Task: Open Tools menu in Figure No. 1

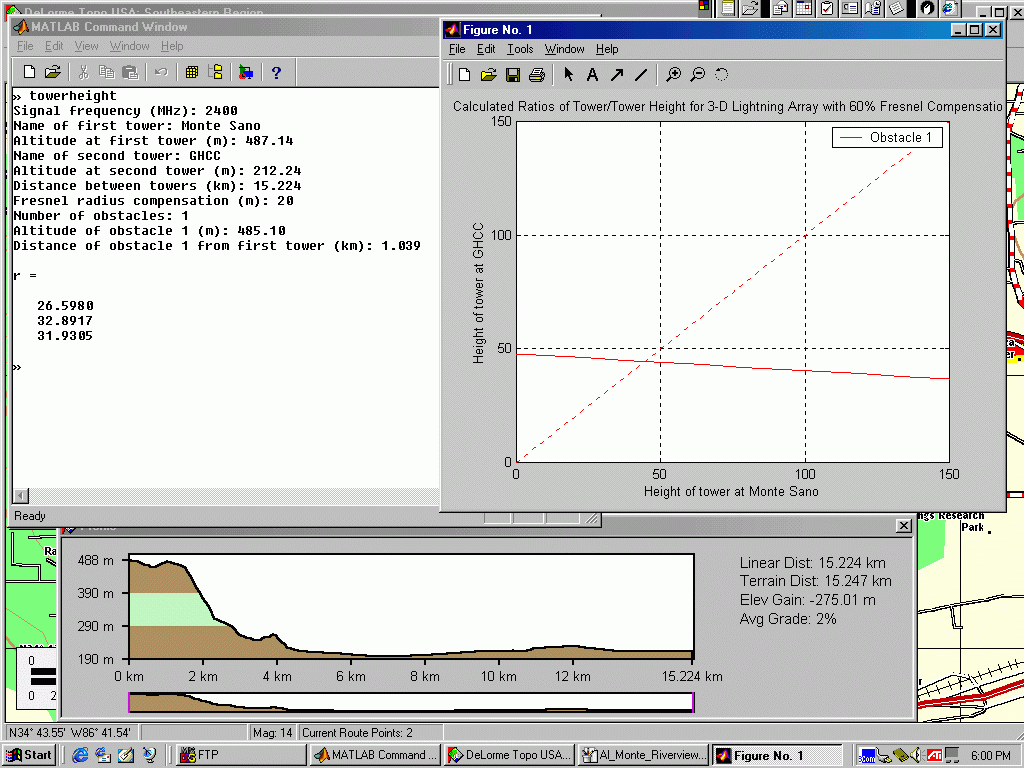Action: point(520,49)
